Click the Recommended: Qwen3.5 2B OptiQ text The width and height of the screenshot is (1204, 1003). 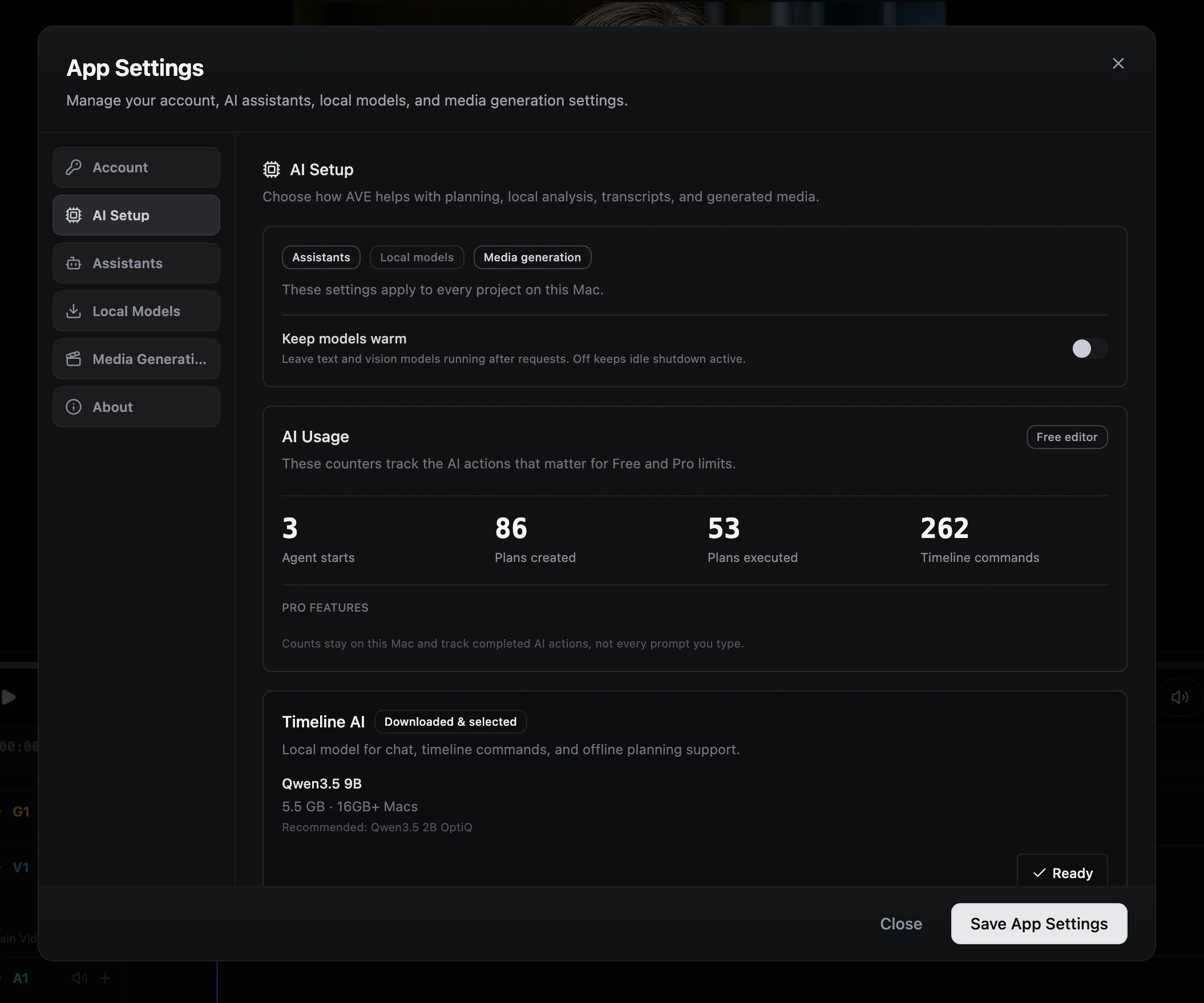tap(377, 827)
